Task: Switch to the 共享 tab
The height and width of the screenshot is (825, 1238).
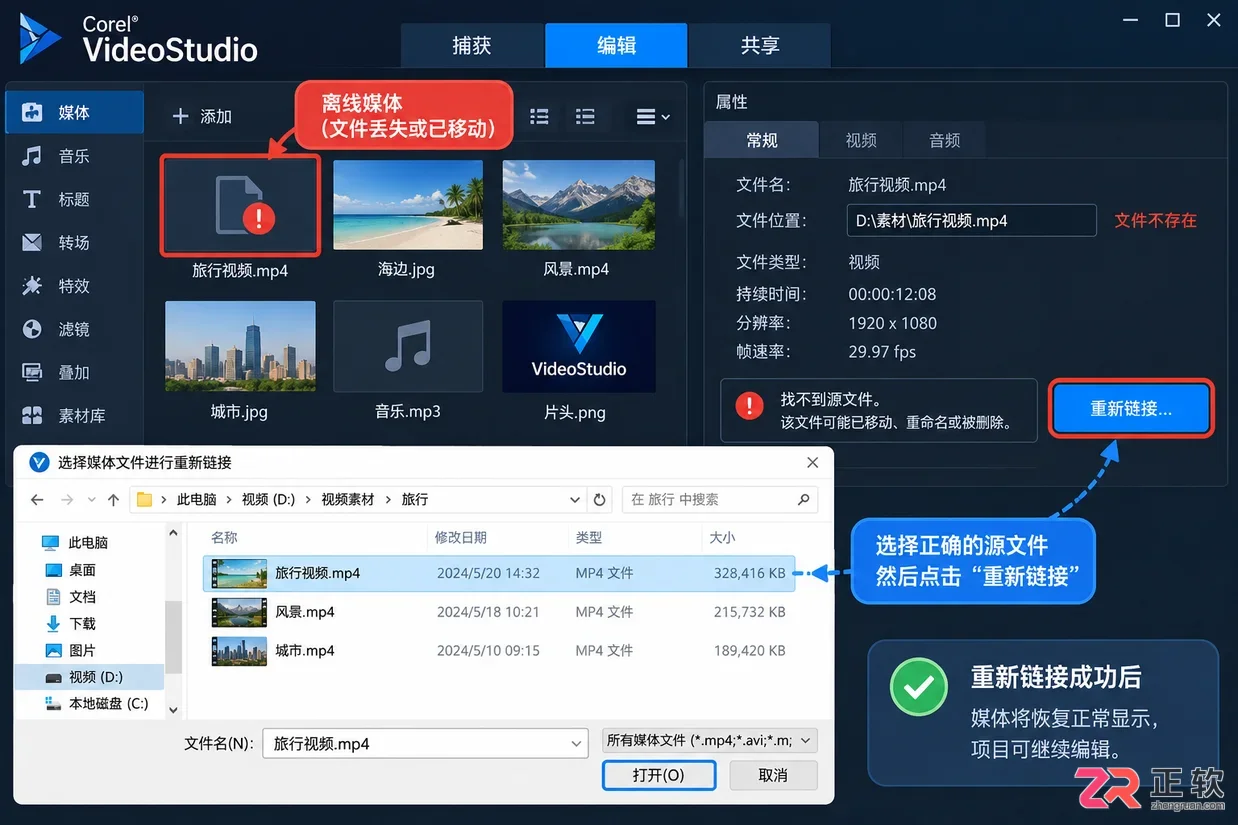Action: [x=760, y=45]
